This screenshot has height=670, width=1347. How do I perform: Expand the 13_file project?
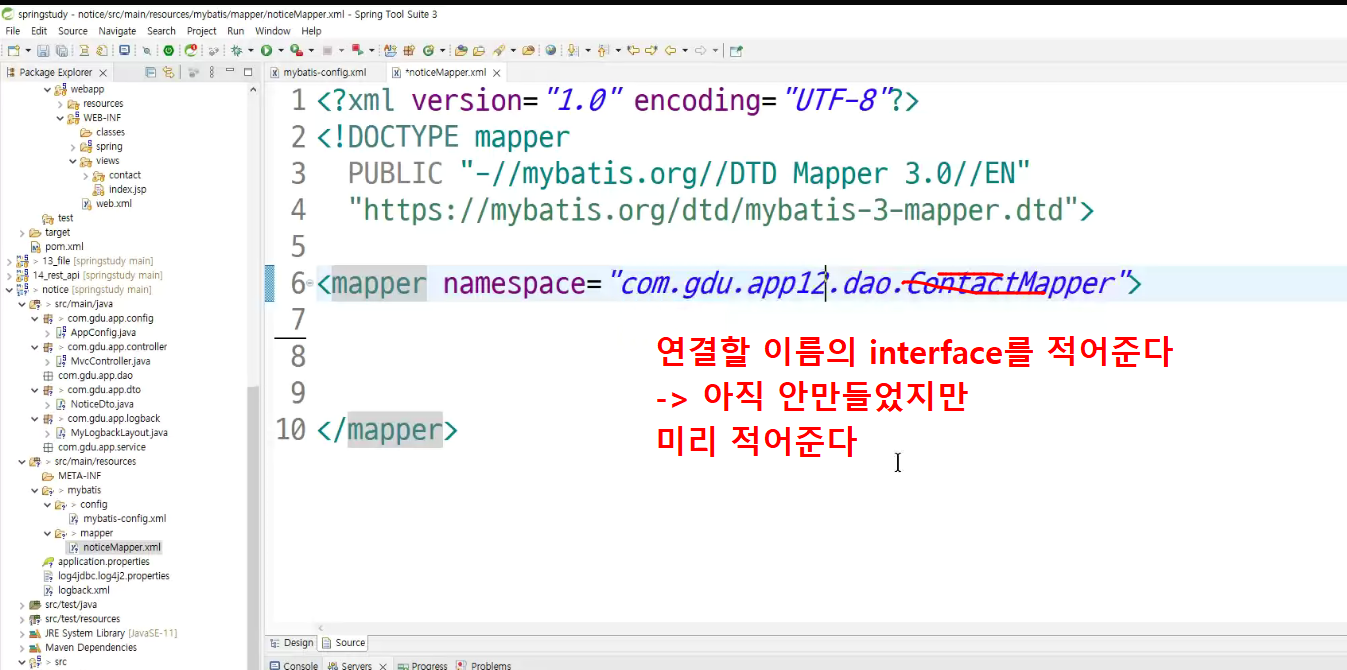tap(9, 261)
